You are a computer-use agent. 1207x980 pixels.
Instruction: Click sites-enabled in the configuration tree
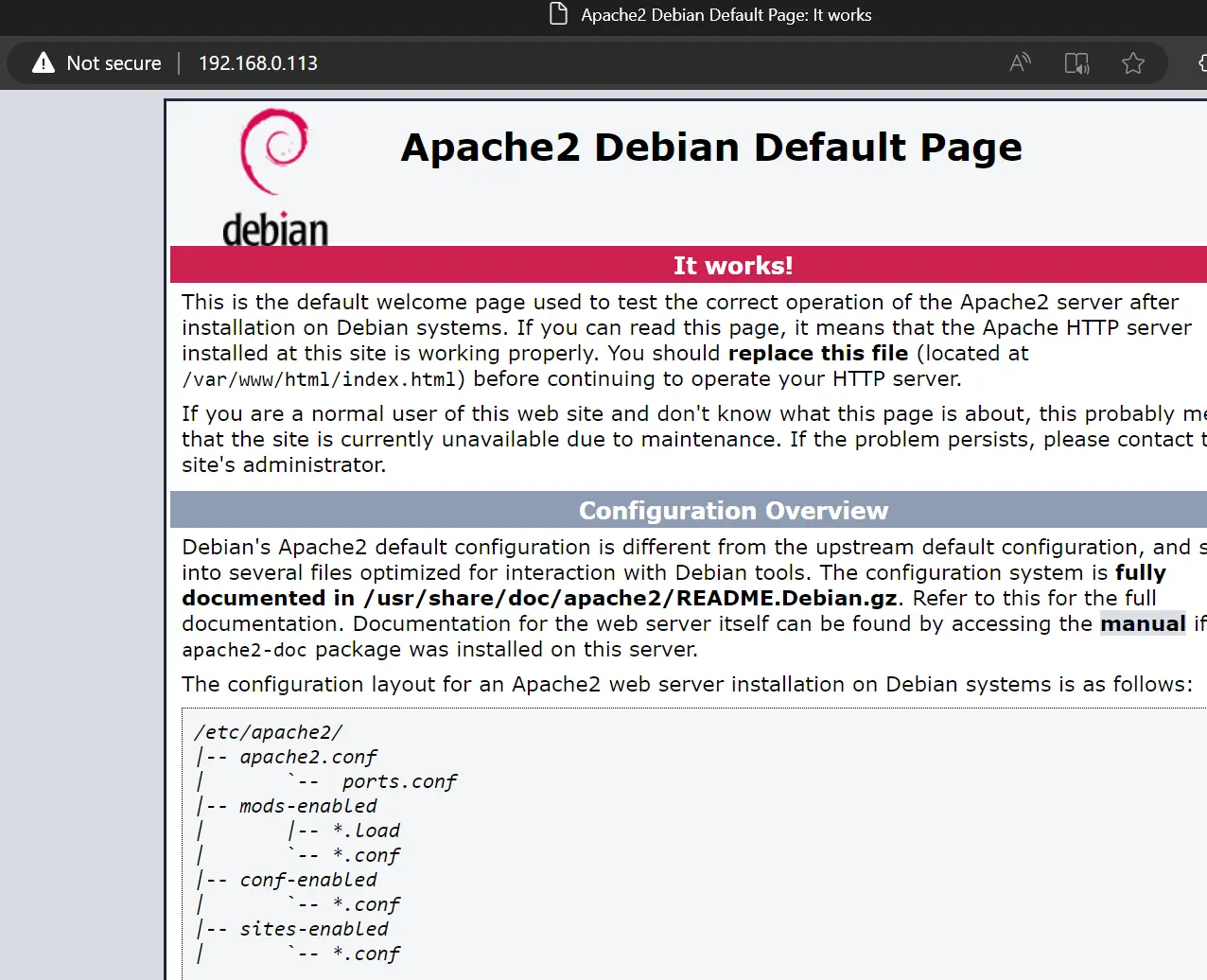(x=314, y=929)
